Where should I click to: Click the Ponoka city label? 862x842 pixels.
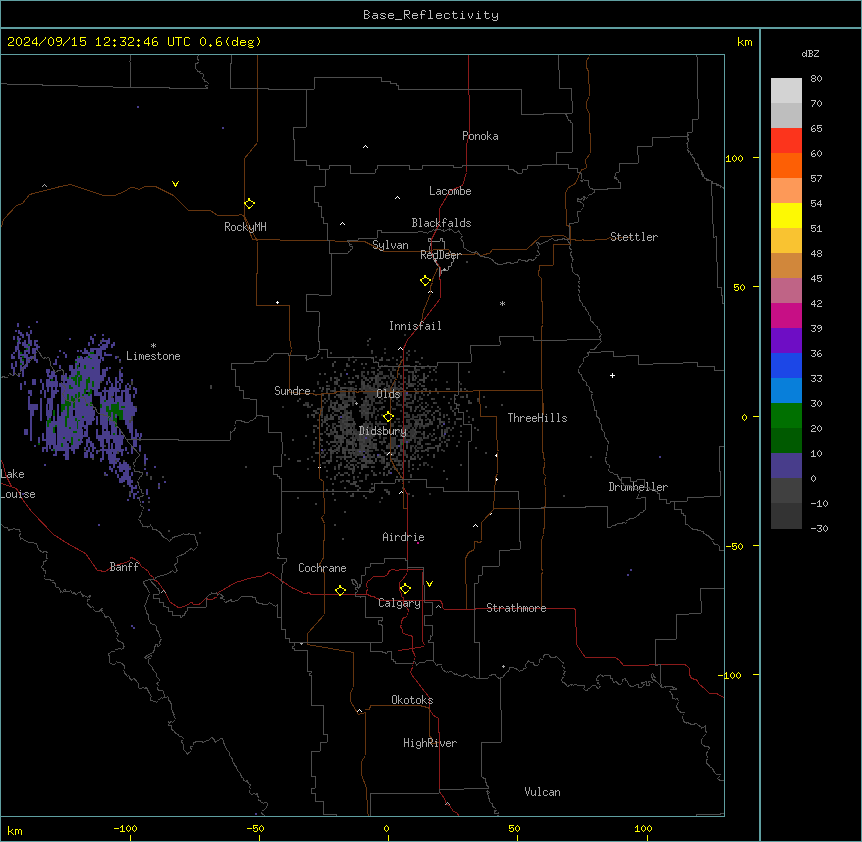pos(480,136)
